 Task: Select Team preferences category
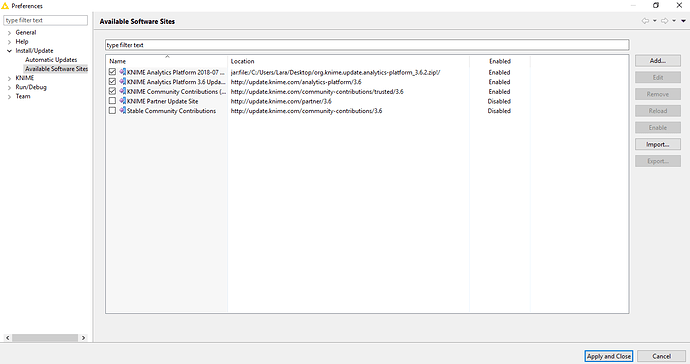pos(23,96)
